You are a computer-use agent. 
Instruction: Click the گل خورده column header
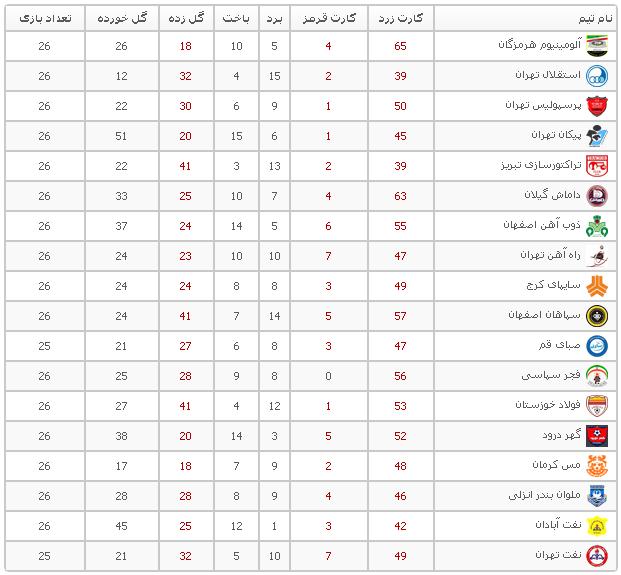(x=122, y=18)
